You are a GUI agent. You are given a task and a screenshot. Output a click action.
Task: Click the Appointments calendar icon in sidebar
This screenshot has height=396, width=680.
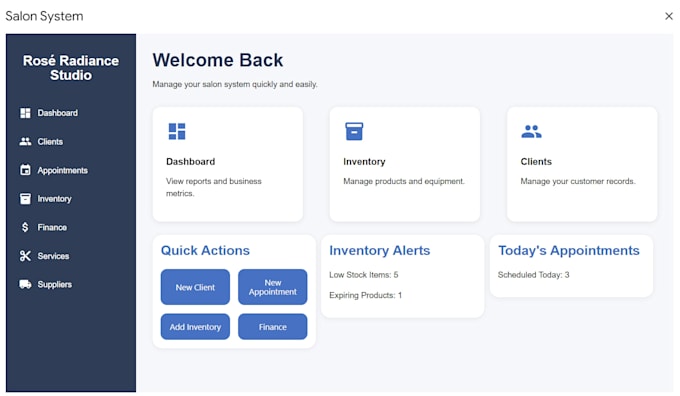[x=25, y=170]
